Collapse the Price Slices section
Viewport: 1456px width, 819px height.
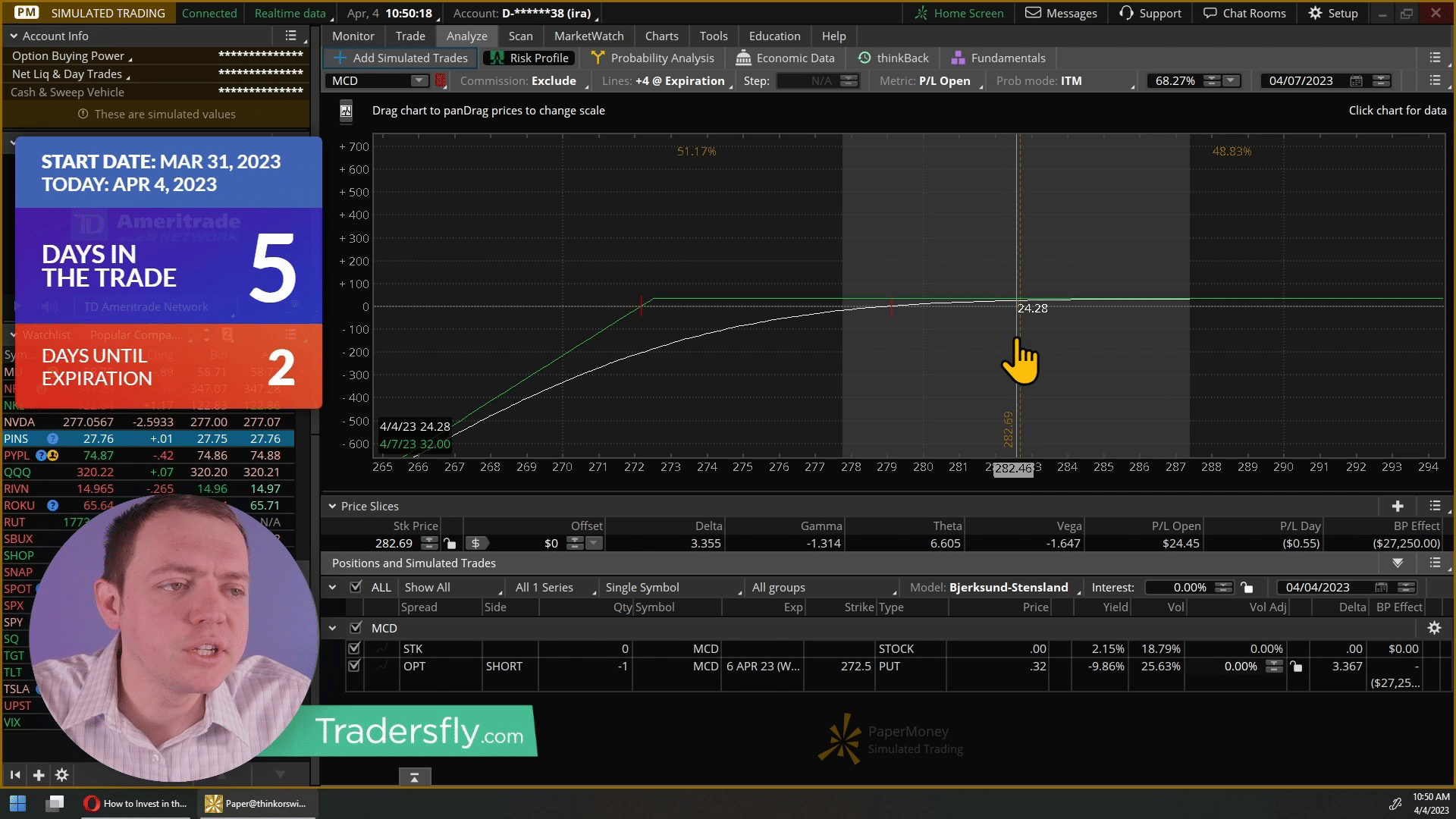click(x=332, y=506)
